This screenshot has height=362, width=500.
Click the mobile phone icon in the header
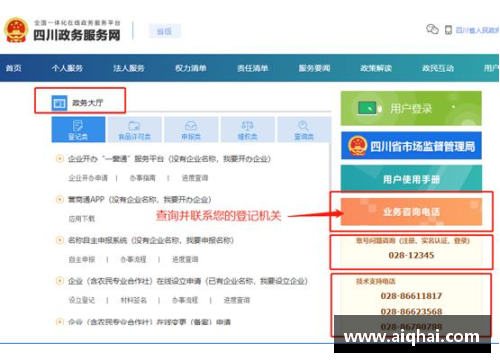tap(448, 30)
